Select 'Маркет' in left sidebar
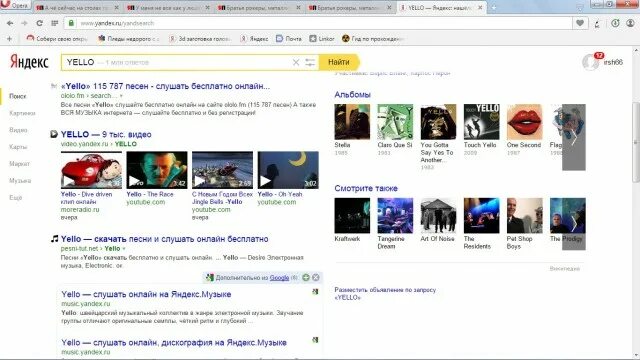This screenshot has width=640, height=360. pyautogui.click(x=19, y=164)
